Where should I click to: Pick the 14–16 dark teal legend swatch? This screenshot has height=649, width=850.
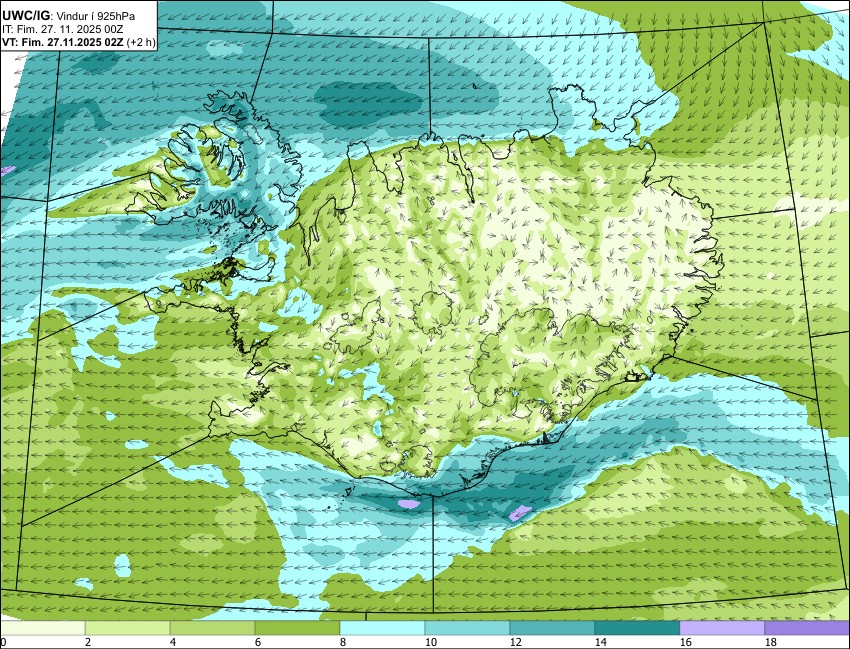click(x=637, y=628)
